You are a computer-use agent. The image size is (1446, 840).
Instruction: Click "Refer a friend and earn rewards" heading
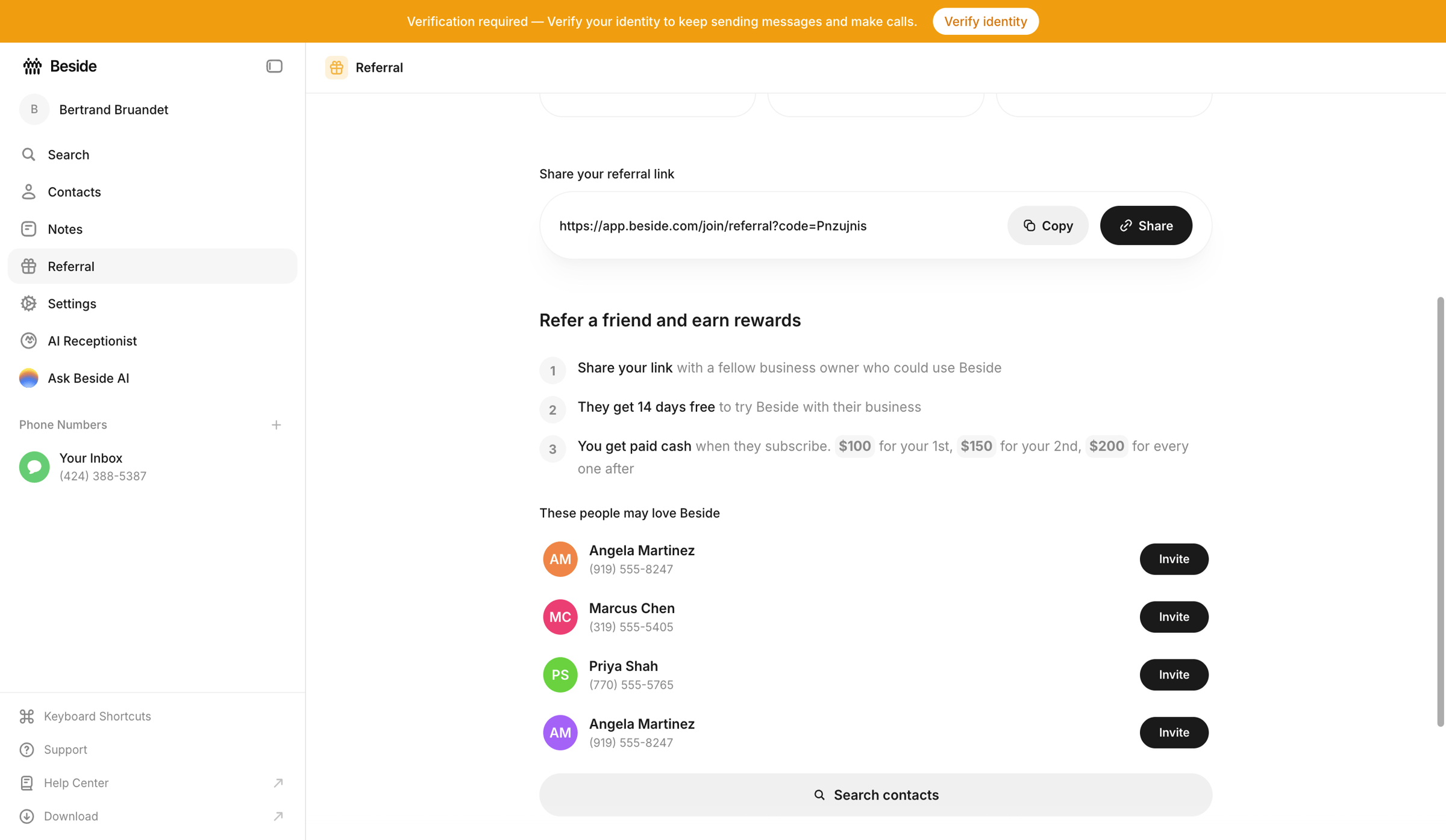click(670, 320)
